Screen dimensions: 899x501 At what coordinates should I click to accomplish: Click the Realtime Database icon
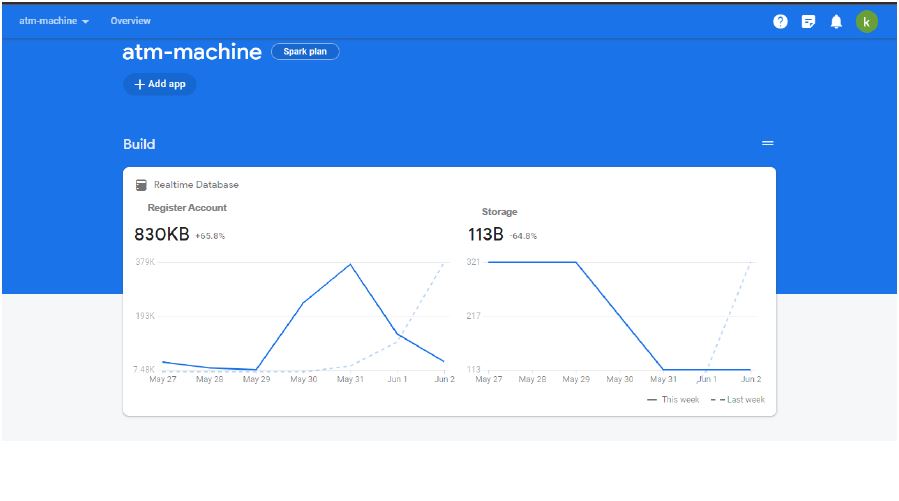141,185
